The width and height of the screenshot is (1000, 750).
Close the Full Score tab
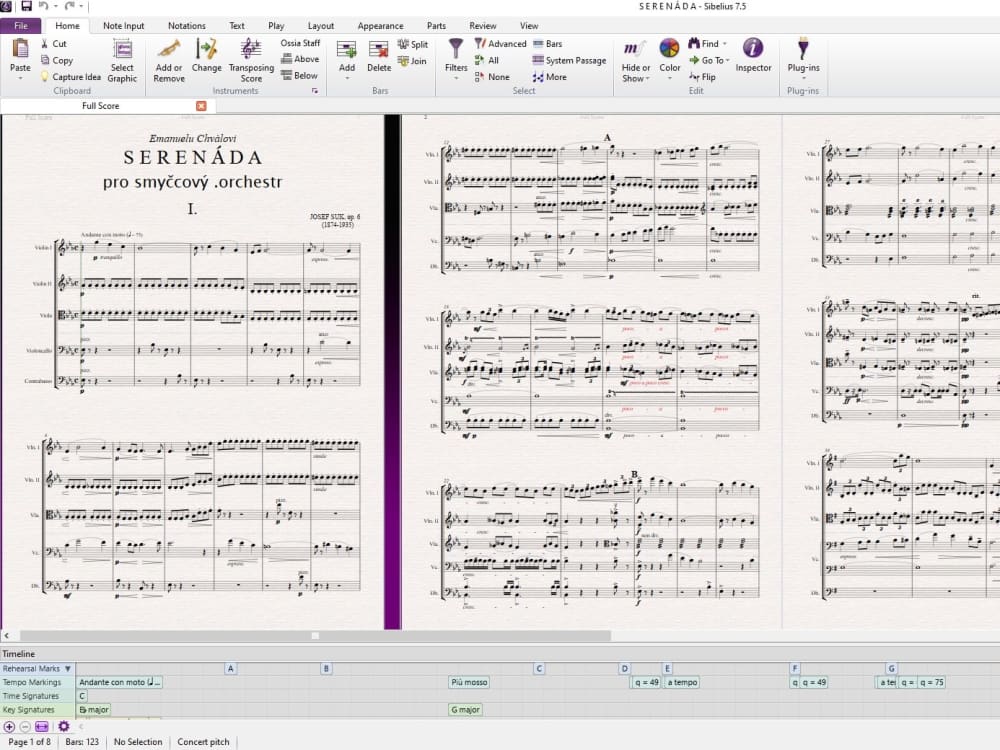tap(201, 106)
